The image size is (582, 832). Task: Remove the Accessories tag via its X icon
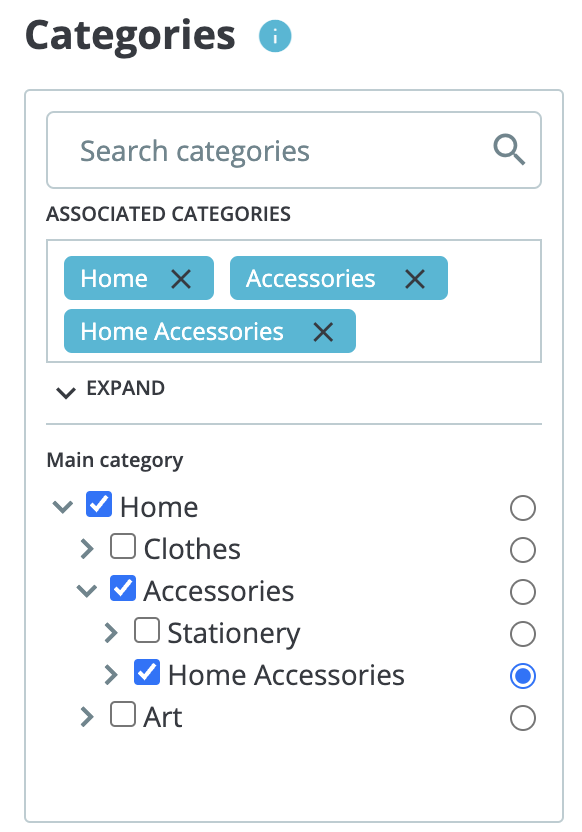tap(415, 278)
